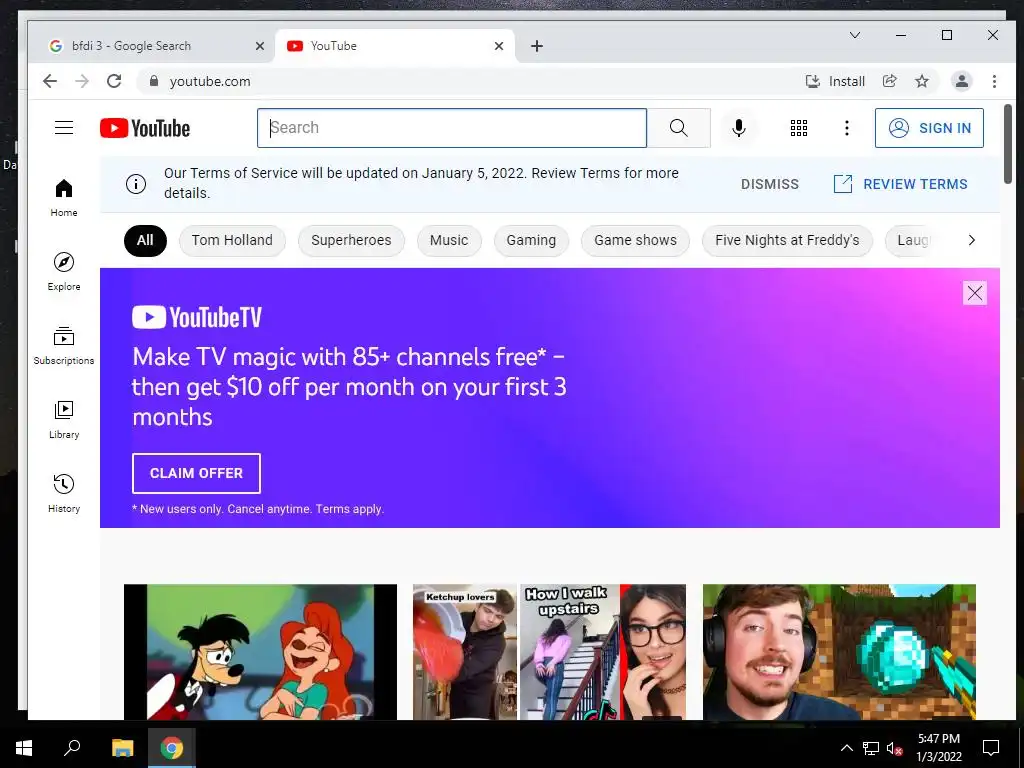Go to Home in the sidebar

(63, 198)
